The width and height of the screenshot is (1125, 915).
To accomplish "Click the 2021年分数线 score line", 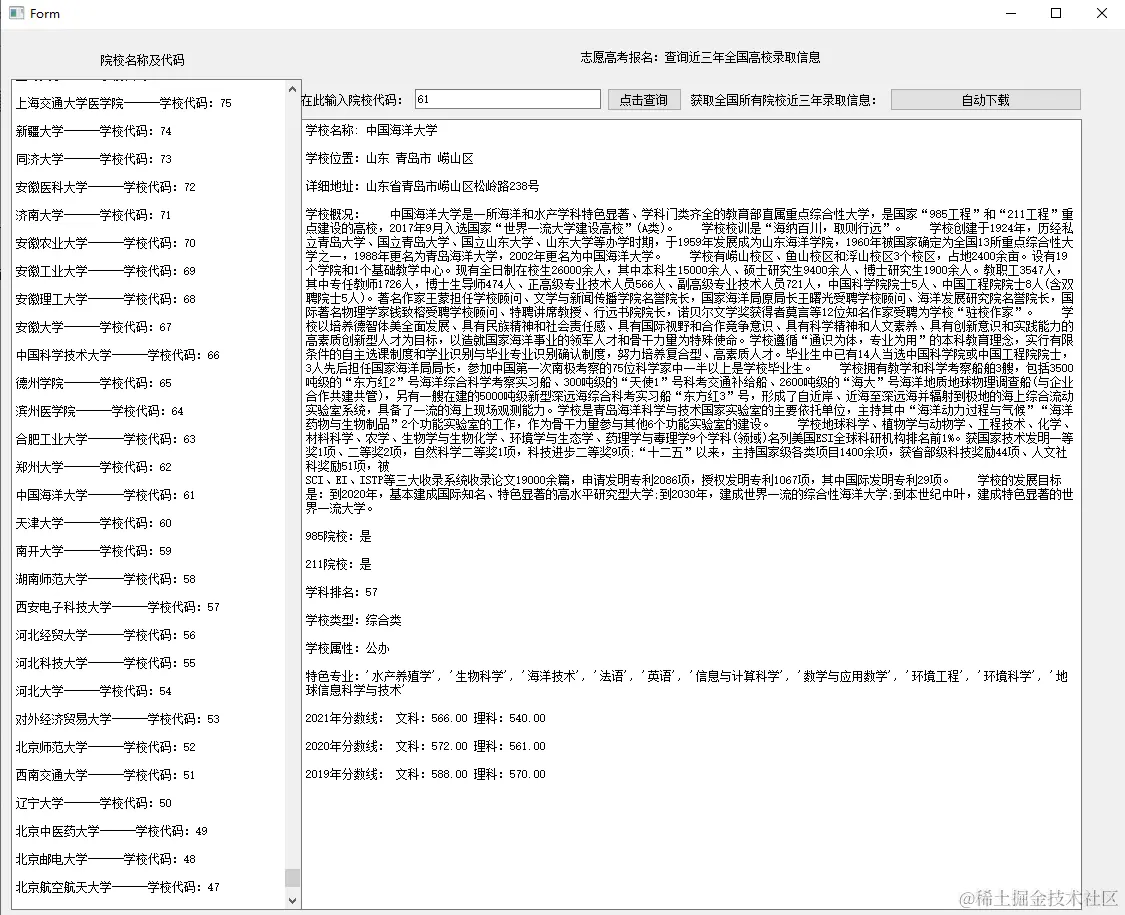I will click(x=425, y=718).
